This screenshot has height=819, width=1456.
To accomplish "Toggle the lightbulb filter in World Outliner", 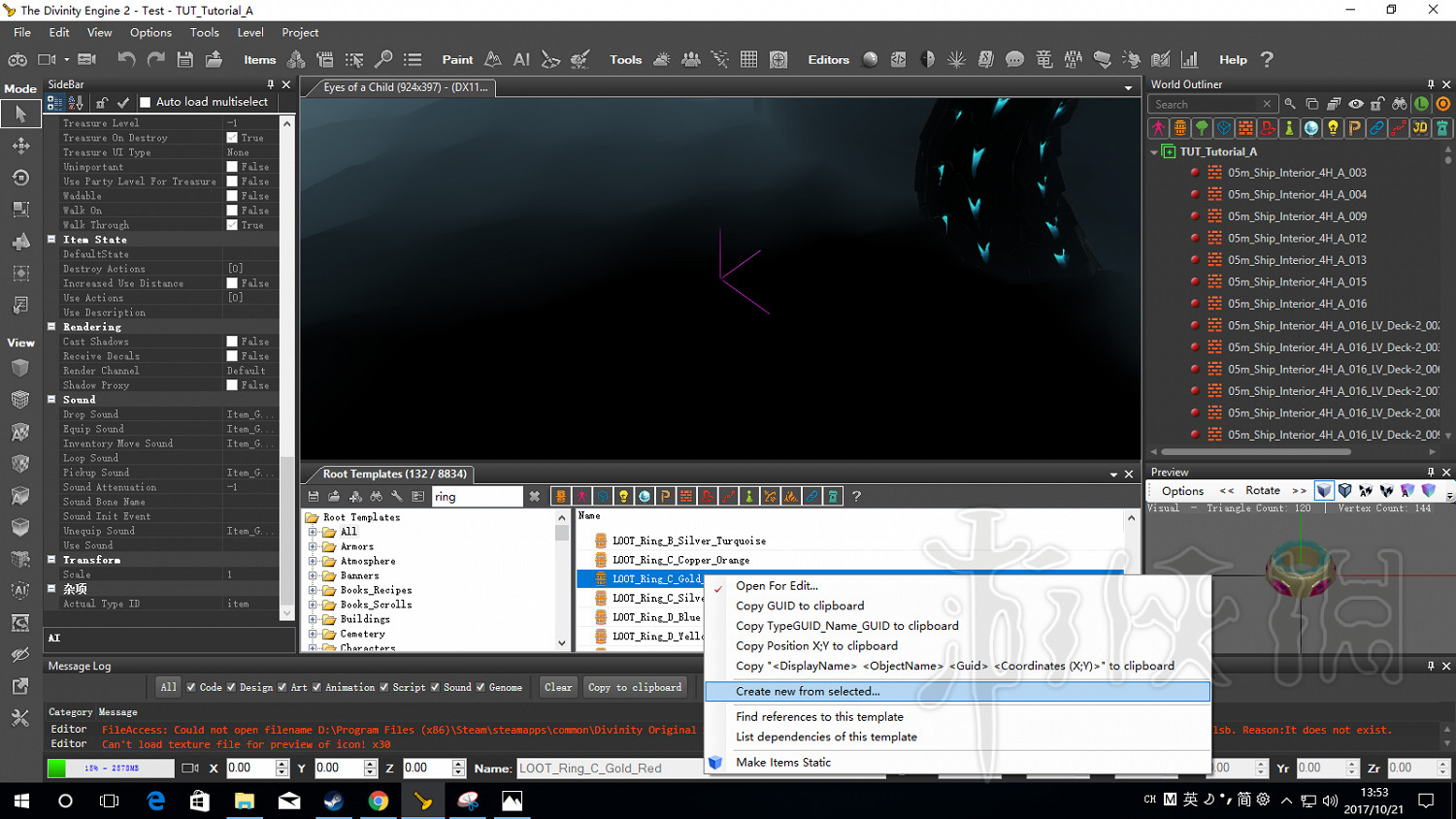I will 1333,128.
